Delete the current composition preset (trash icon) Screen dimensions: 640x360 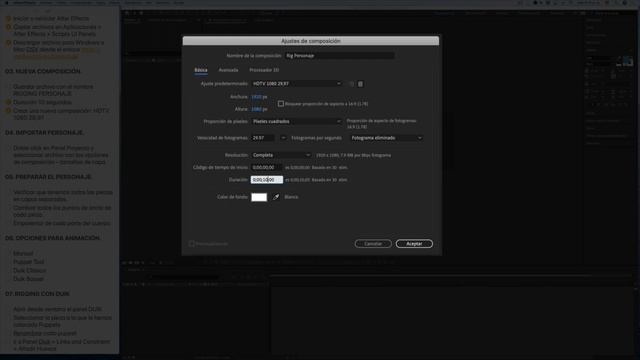click(360, 84)
